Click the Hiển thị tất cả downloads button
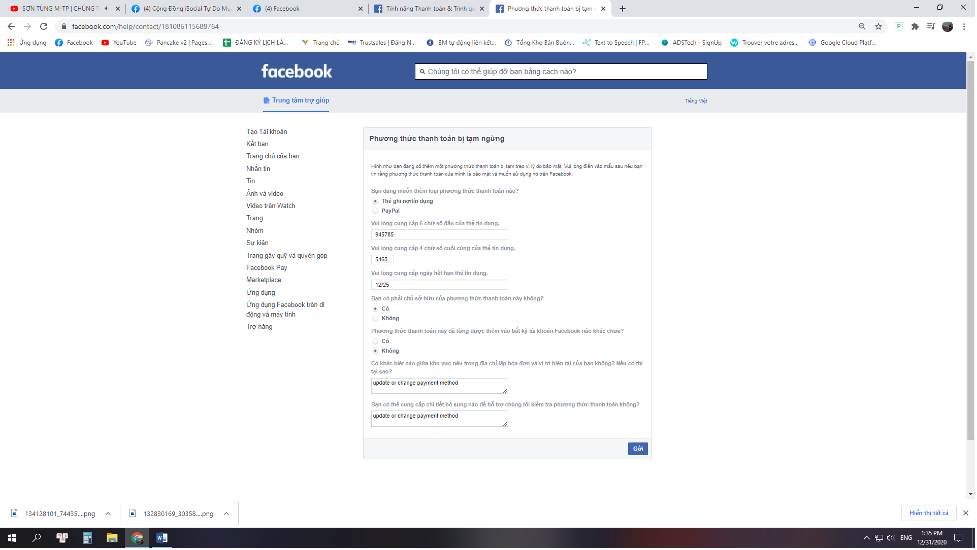 tap(928, 513)
